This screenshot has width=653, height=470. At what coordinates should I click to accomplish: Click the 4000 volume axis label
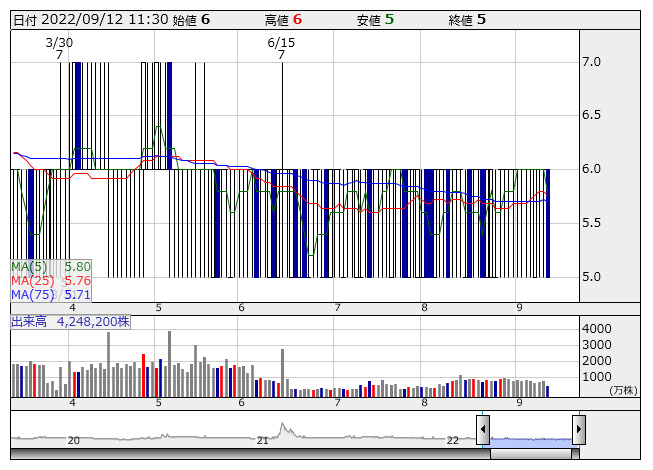tap(597, 329)
